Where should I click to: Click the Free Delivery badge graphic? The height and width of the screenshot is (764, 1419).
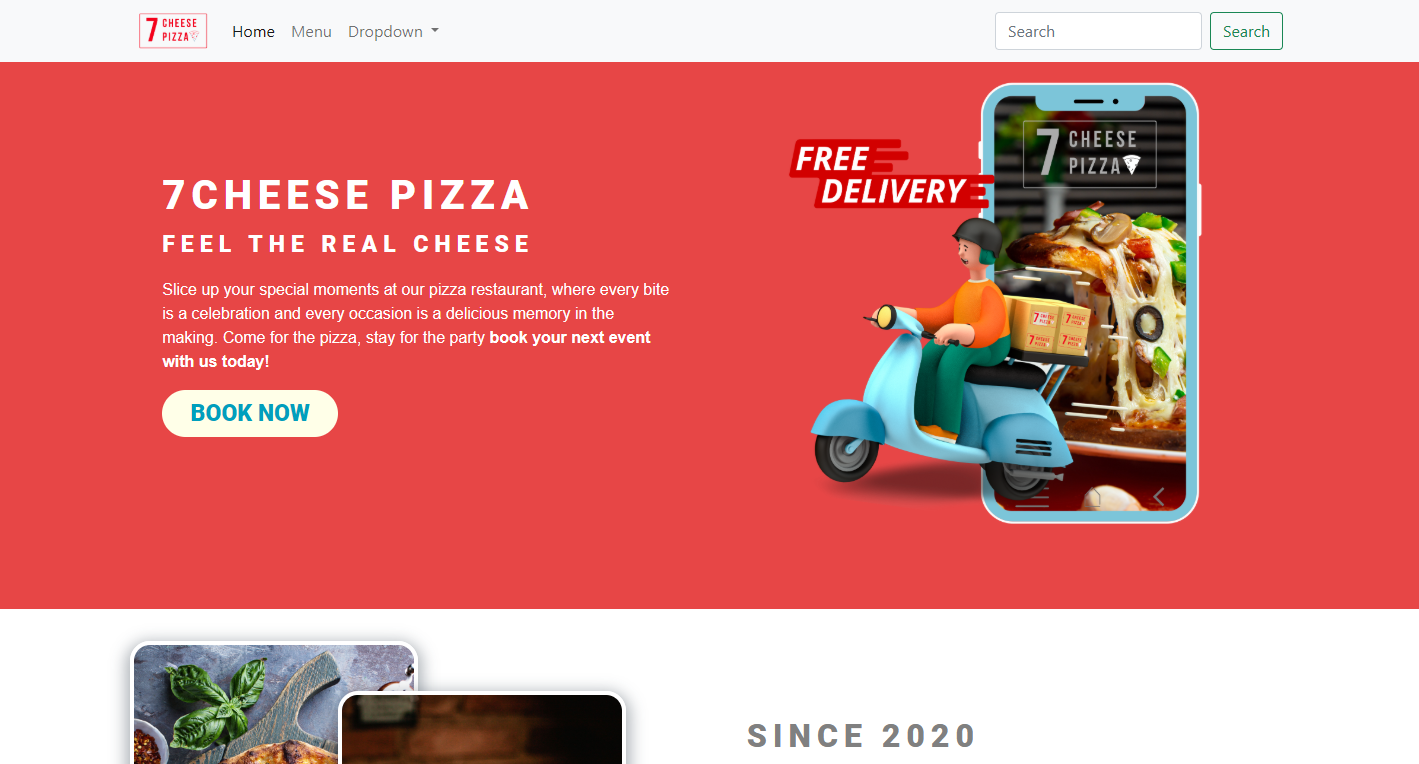[889, 174]
